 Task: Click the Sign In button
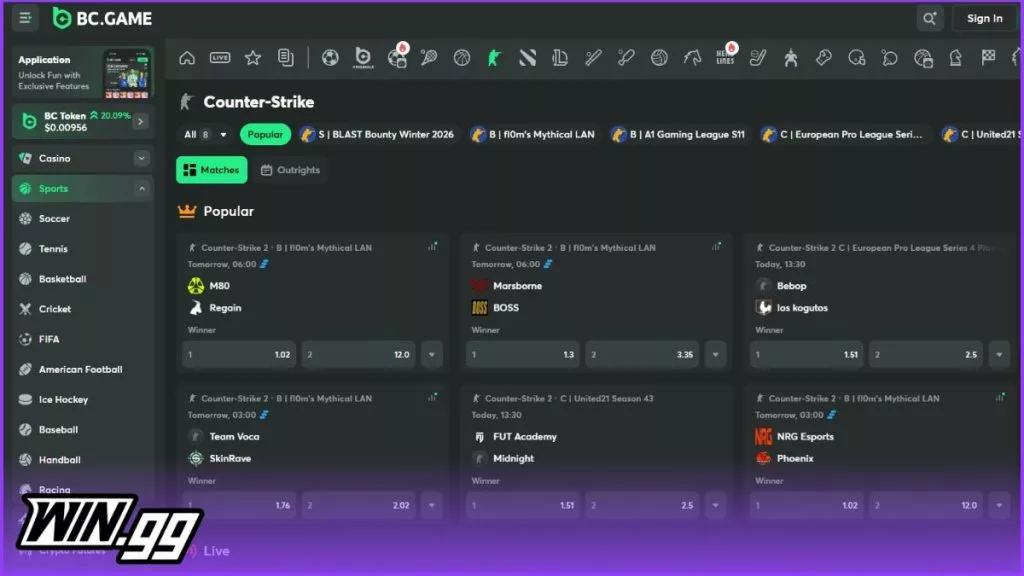tap(985, 18)
